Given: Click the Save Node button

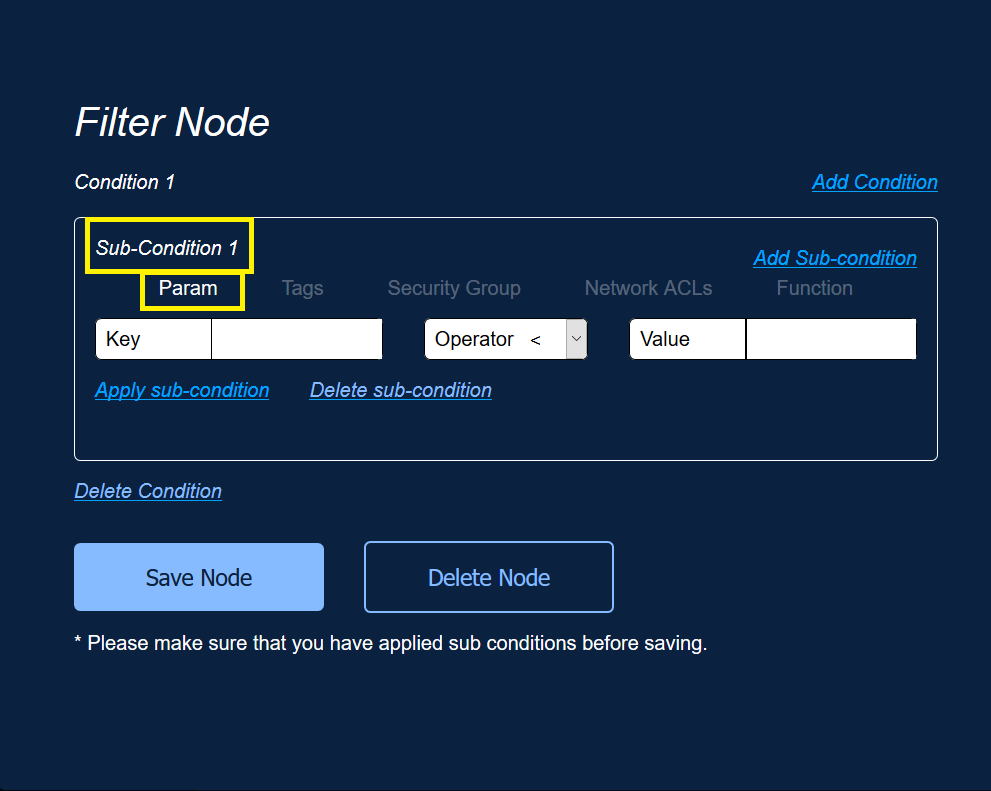Looking at the screenshot, I should pos(199,577).
